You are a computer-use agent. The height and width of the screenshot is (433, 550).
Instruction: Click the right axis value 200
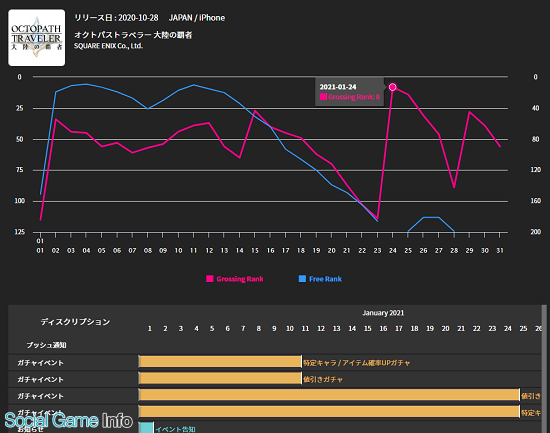[x=535, y=232]
